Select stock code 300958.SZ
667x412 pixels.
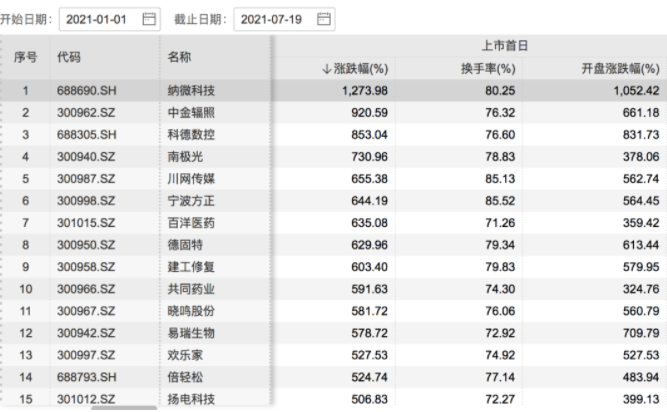tap(86, 267)
